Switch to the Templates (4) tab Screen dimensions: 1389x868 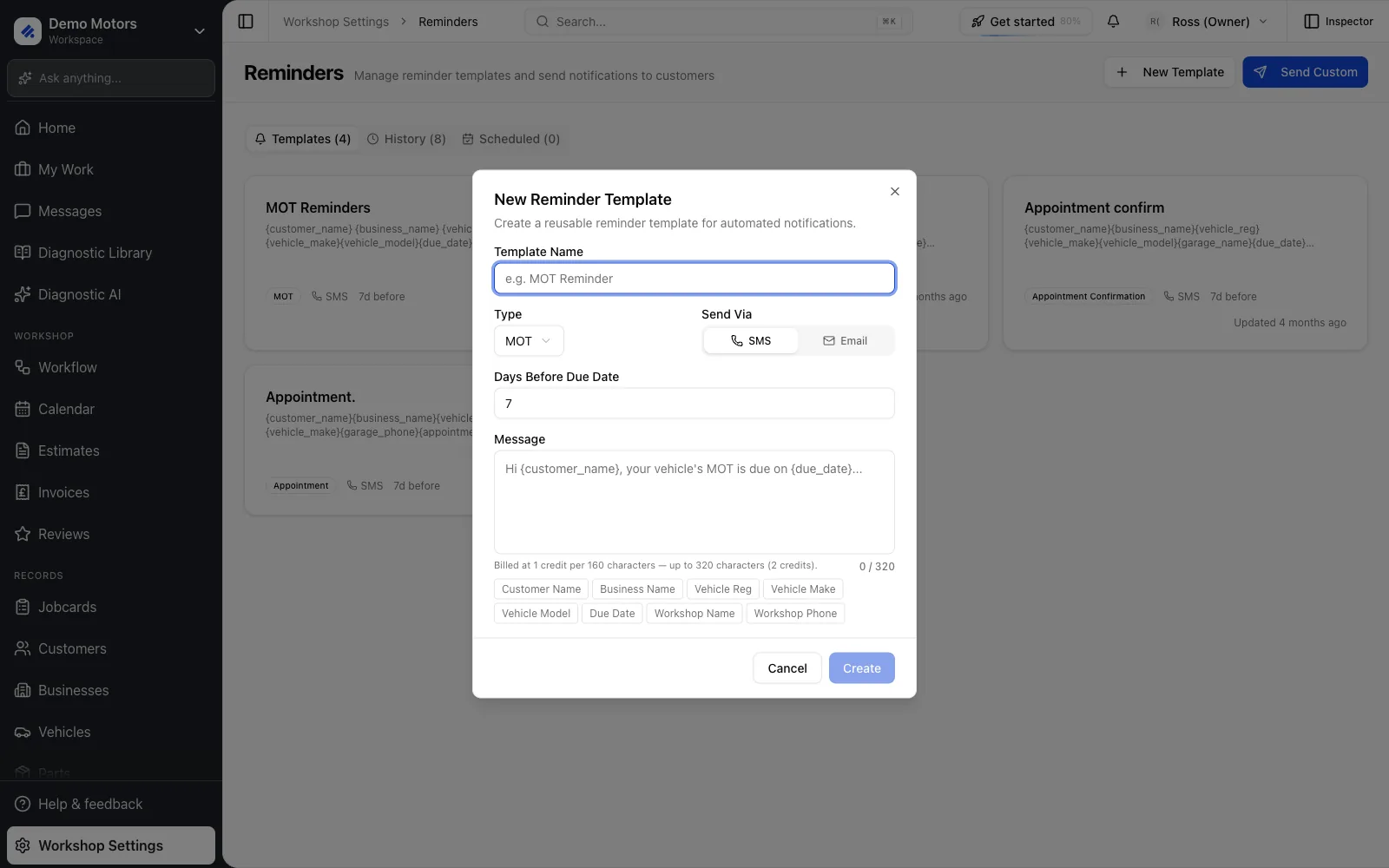tap(303, 139)
